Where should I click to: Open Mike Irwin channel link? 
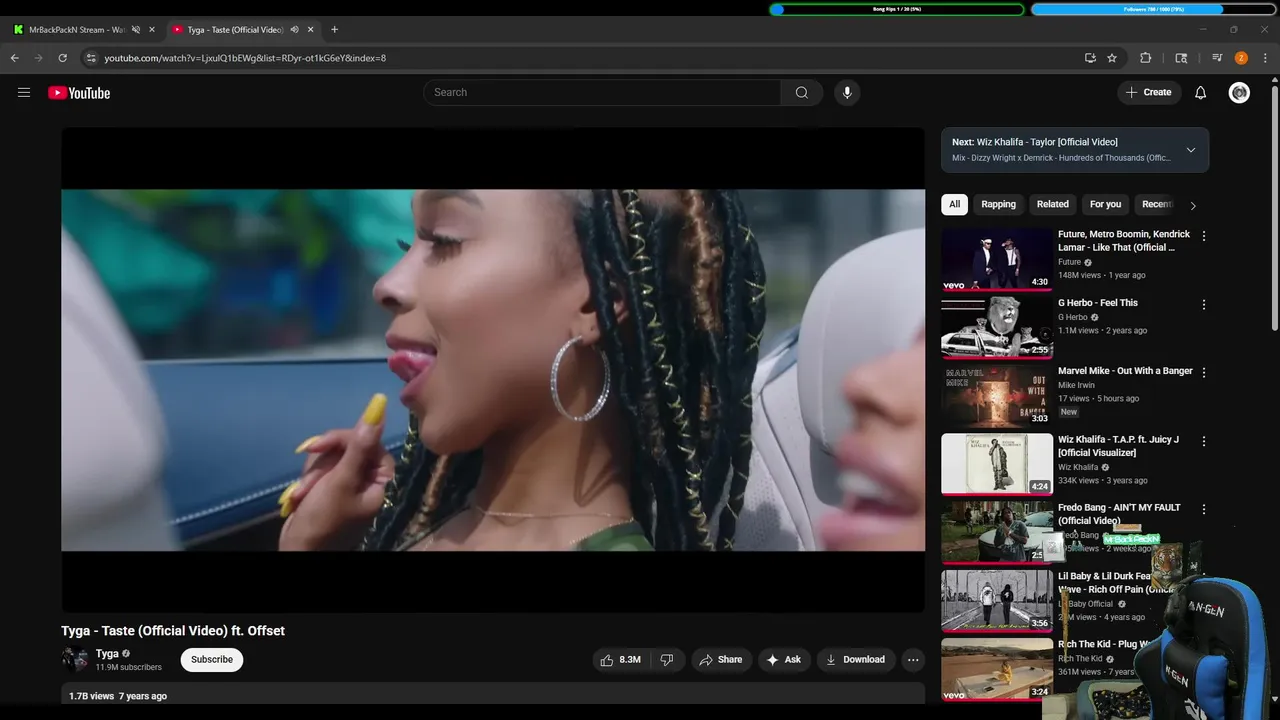coord(1076,385)
